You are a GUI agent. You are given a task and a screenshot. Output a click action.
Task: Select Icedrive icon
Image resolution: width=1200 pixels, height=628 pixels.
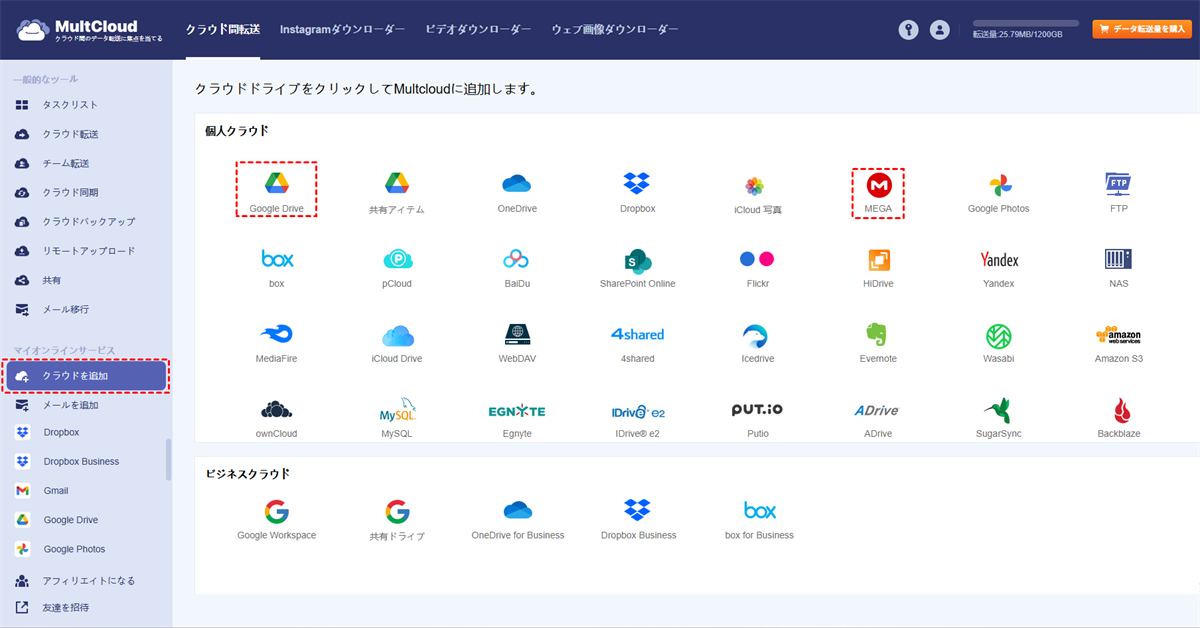click(757, 335)
